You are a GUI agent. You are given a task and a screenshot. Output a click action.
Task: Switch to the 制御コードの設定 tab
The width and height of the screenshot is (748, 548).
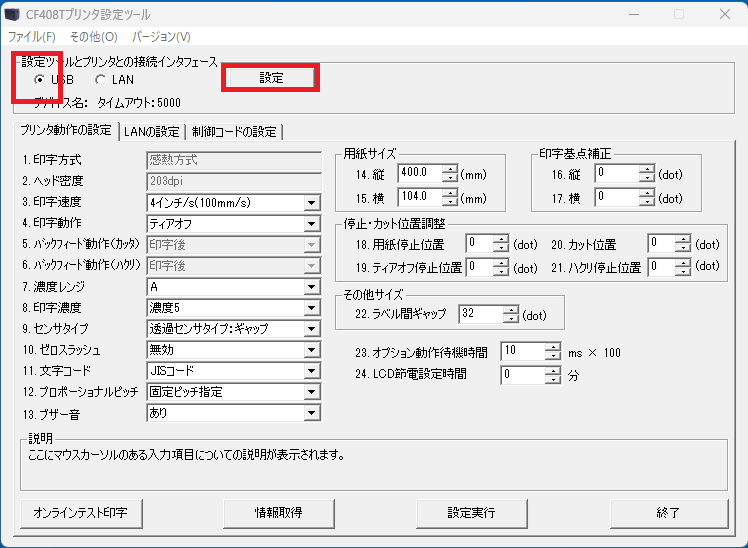click(x=234, y=132)
